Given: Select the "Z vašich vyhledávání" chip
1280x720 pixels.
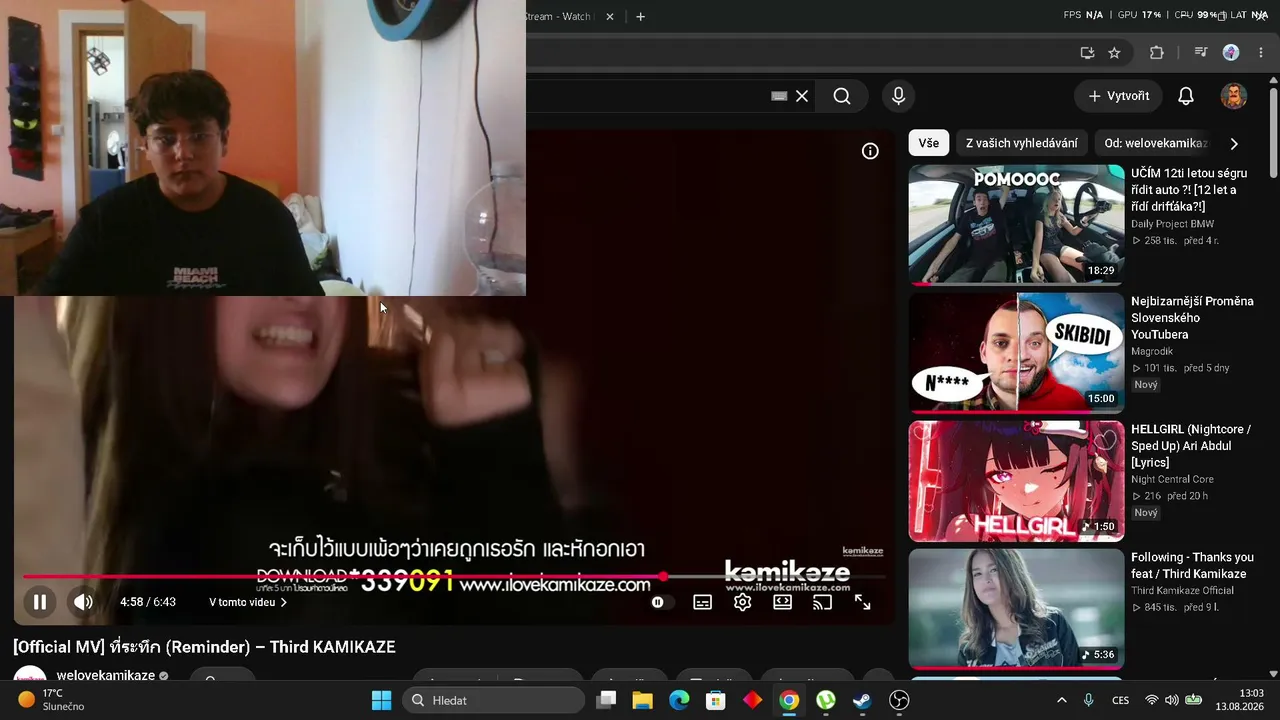Looking at the screenshot, I should pyautogui.click(x=1022, y=143).
